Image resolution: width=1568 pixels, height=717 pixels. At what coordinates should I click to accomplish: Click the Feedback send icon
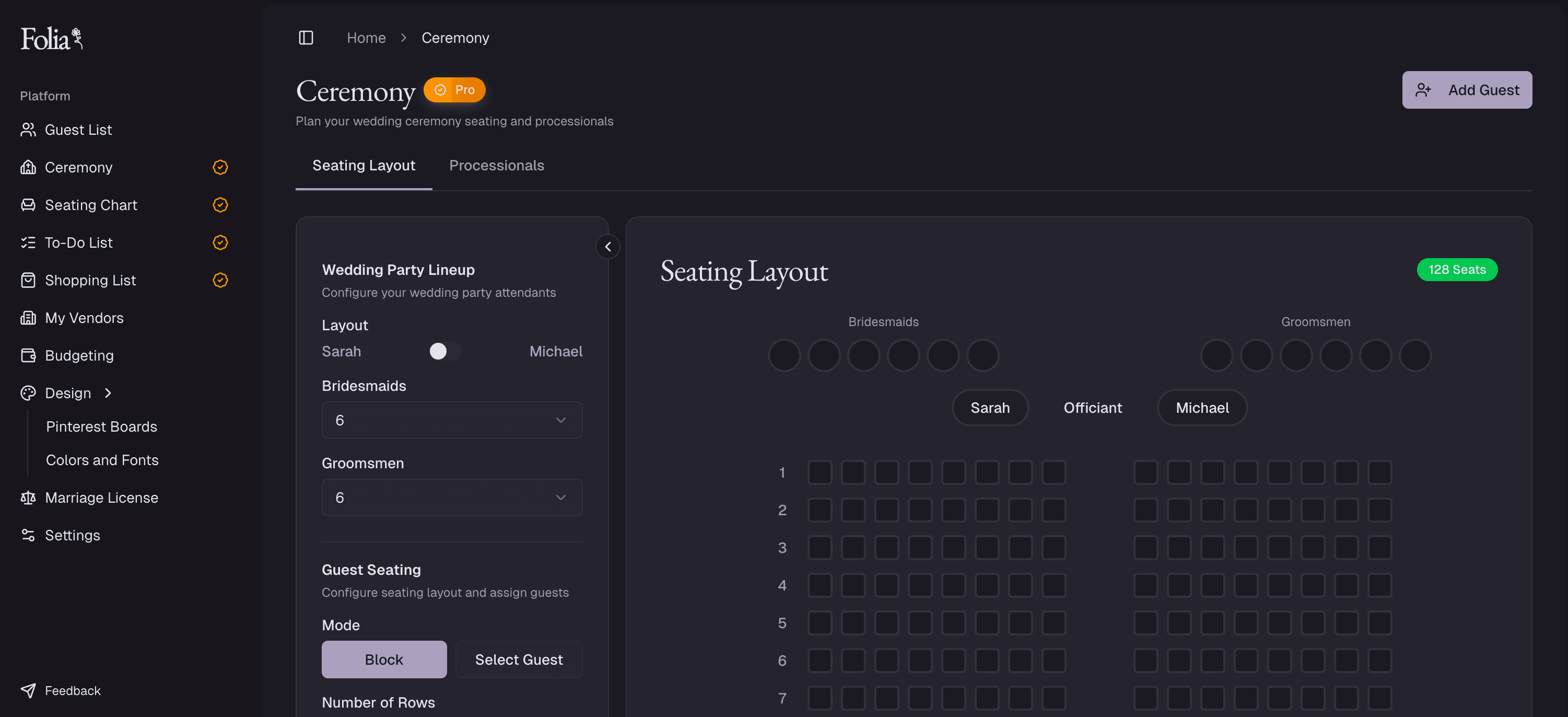click(29, 690)
